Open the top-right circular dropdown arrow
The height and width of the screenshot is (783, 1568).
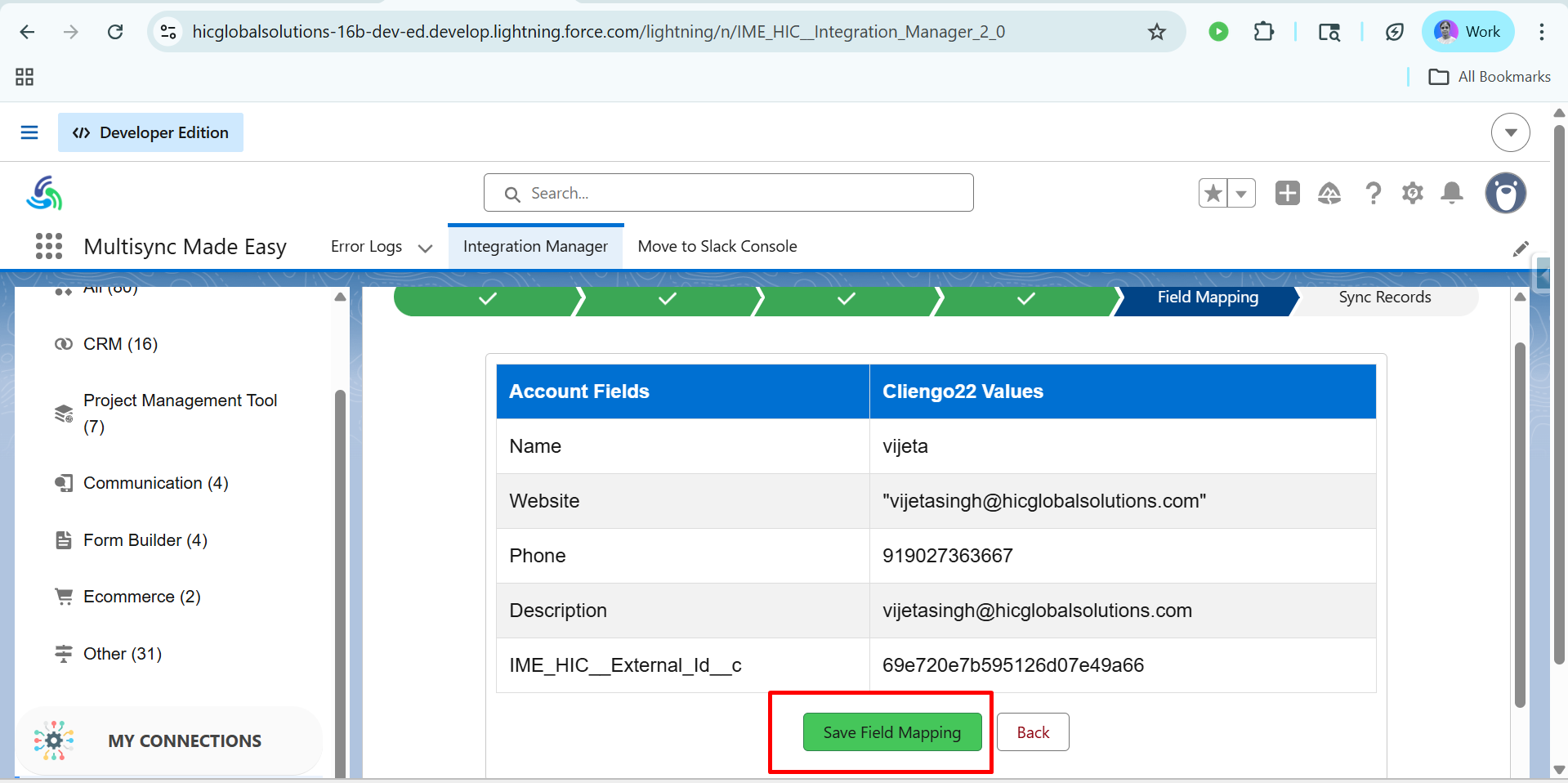pyautogui.click(x=1510, y=132)
